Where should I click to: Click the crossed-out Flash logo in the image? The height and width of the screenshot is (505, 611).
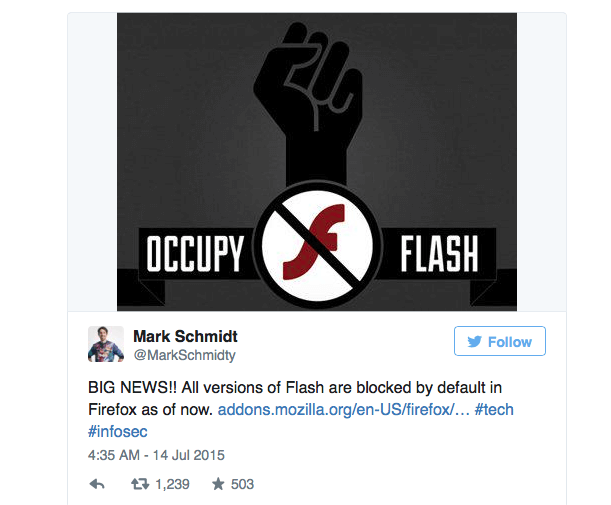(x=317, y=245)
